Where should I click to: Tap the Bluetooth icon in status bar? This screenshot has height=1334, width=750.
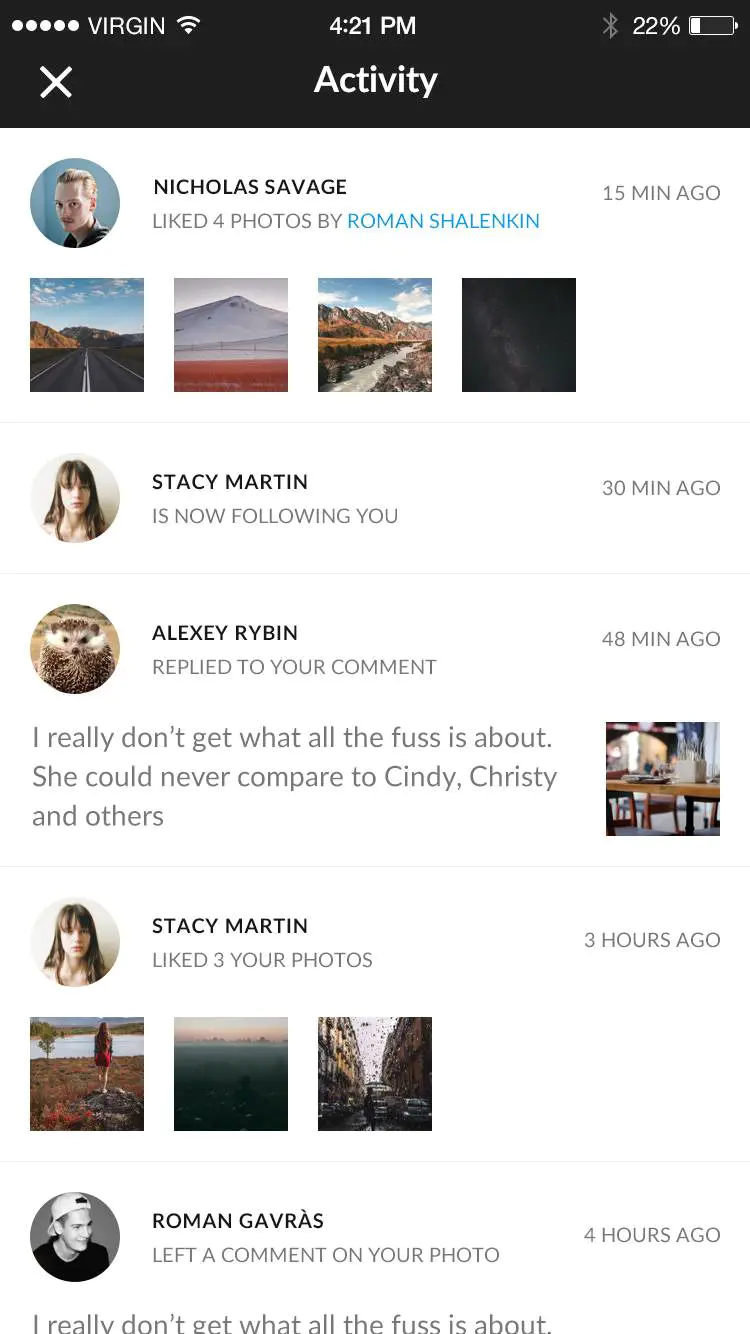pos(610,26)
